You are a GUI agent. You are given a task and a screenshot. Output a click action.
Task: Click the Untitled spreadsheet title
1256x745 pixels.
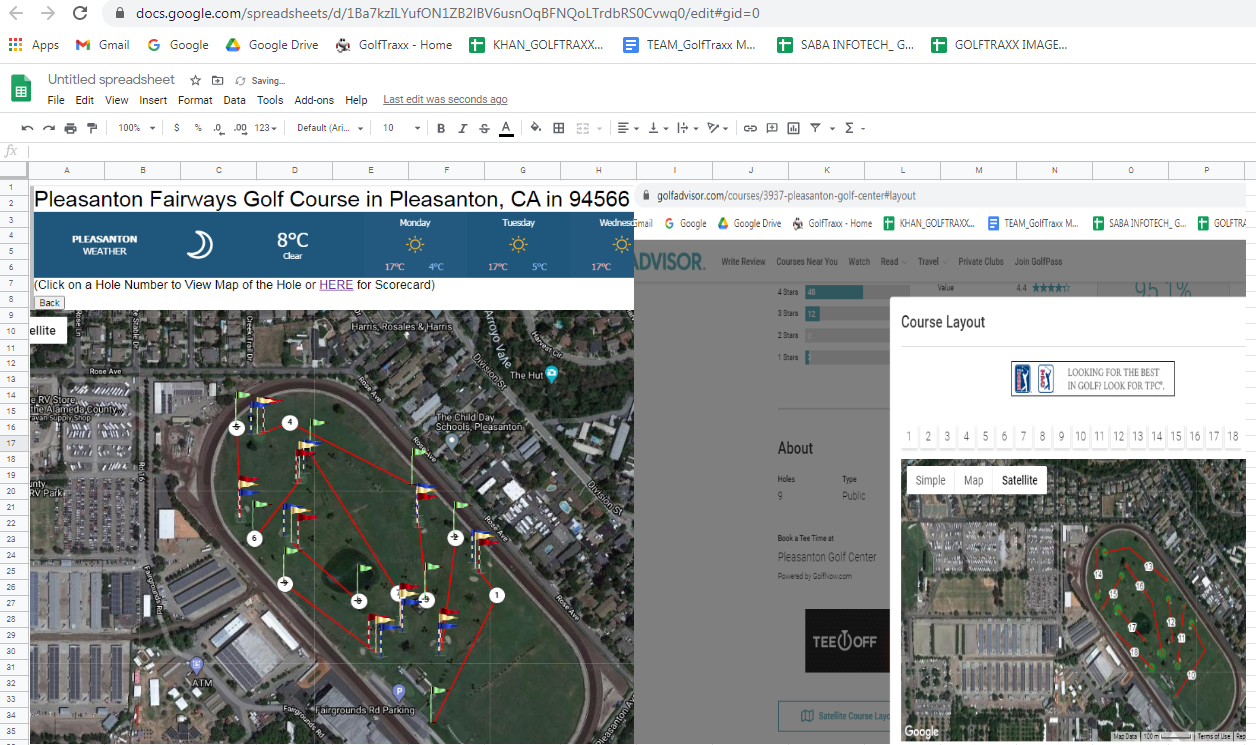111,79
